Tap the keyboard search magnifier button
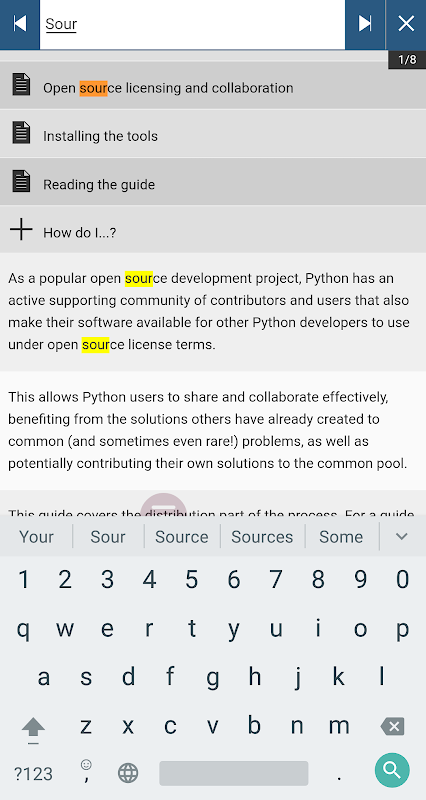The width and height of the screenshot is (426, 800). click(x=392, y=770)
